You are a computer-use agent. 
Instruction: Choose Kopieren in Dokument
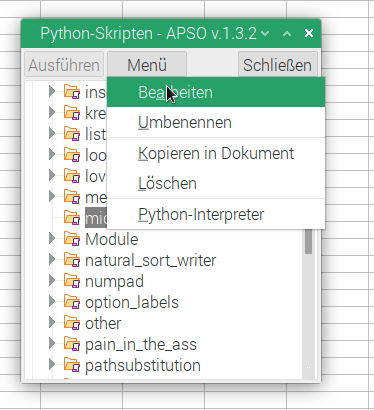point(216,153)
